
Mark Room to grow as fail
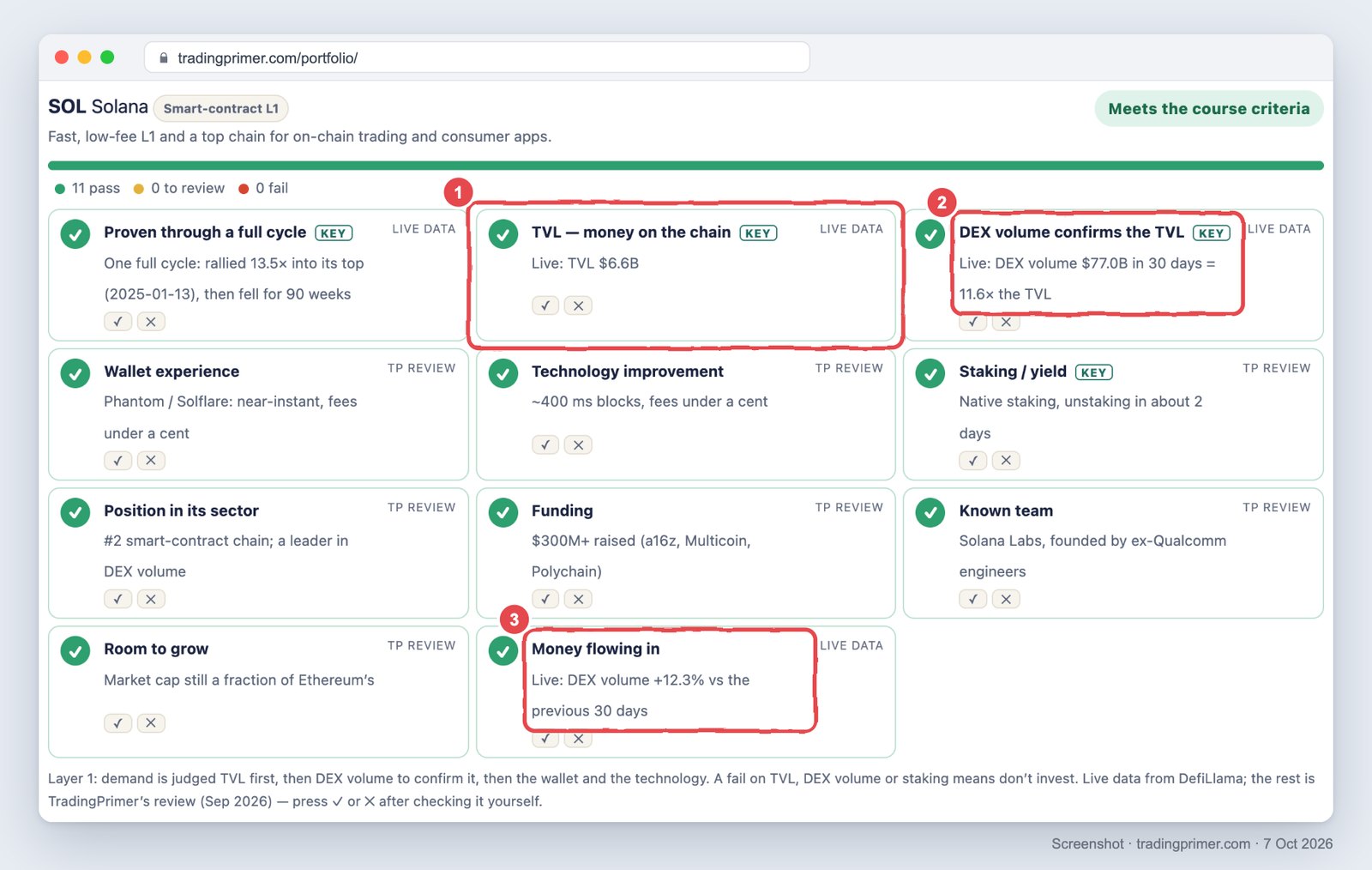pyautogui.click(x=151, y=722)
